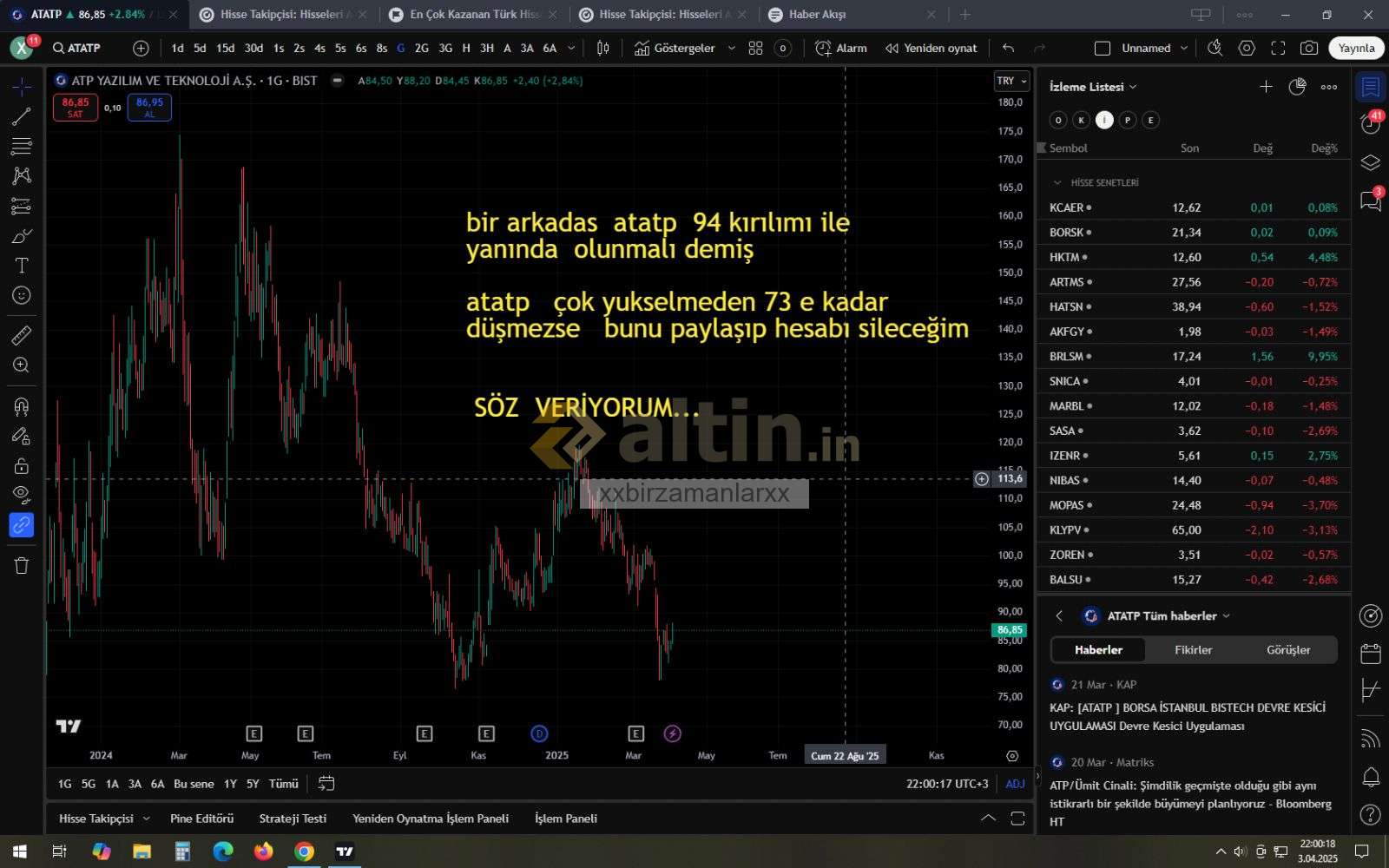Start Yeniden oynat bar replay

point(931,48)
